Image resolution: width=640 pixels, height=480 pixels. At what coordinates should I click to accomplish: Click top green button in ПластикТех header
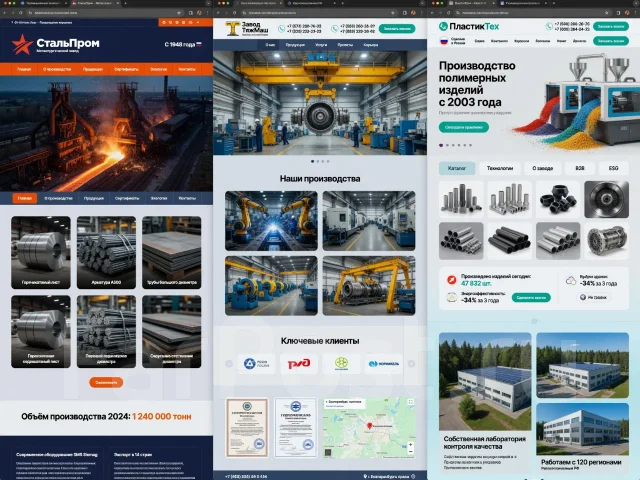(x=611, y=27)
